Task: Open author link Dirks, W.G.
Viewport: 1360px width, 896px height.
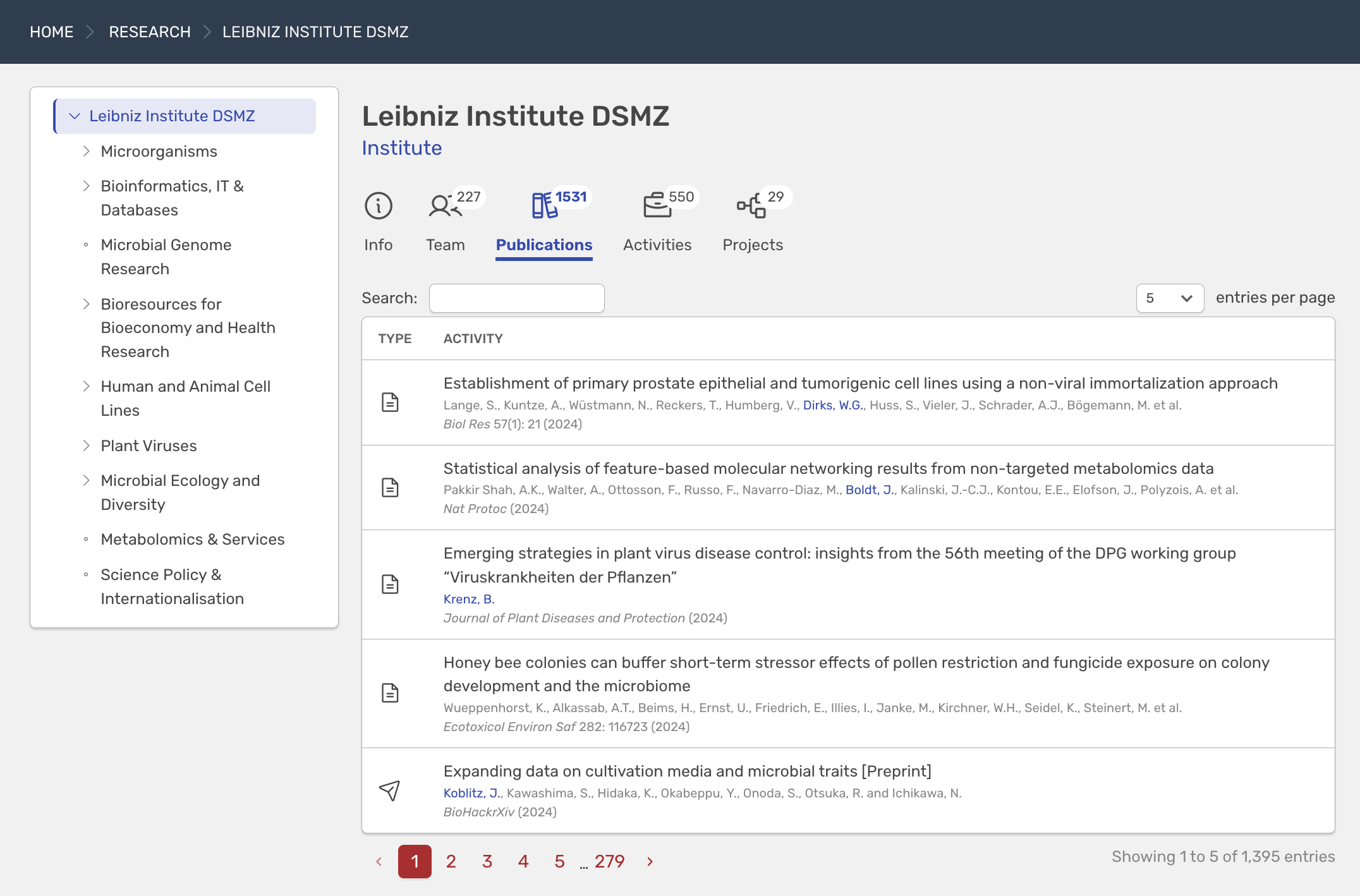Action: pos(833,405)
